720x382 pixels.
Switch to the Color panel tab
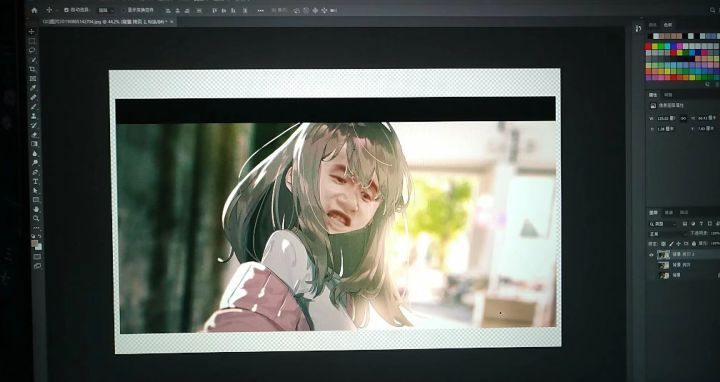click(652, 25)
